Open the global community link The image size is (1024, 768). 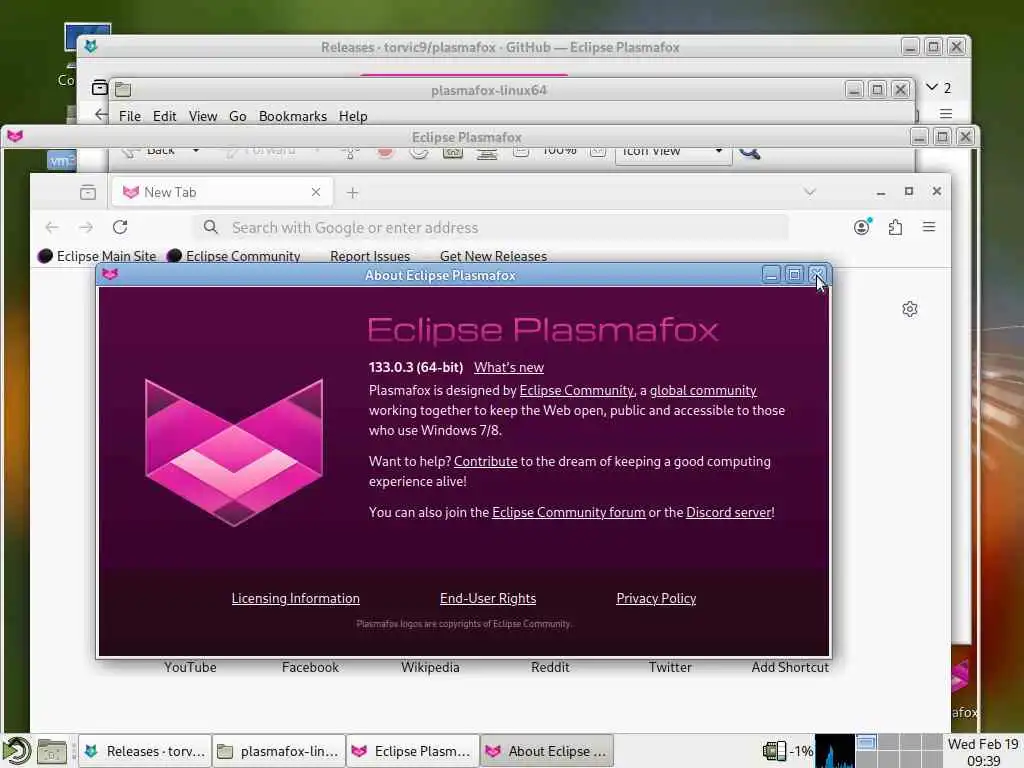coord(703,391)
